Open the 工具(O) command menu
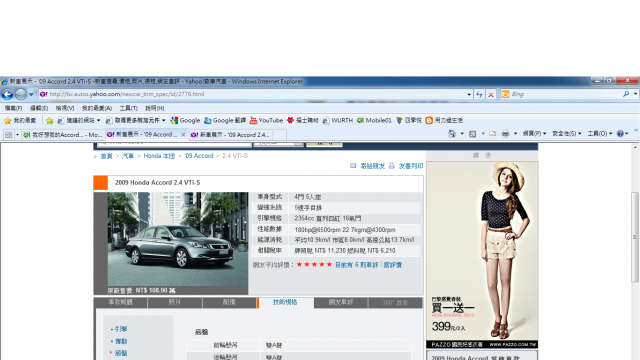640x360 pixels. 600,133
